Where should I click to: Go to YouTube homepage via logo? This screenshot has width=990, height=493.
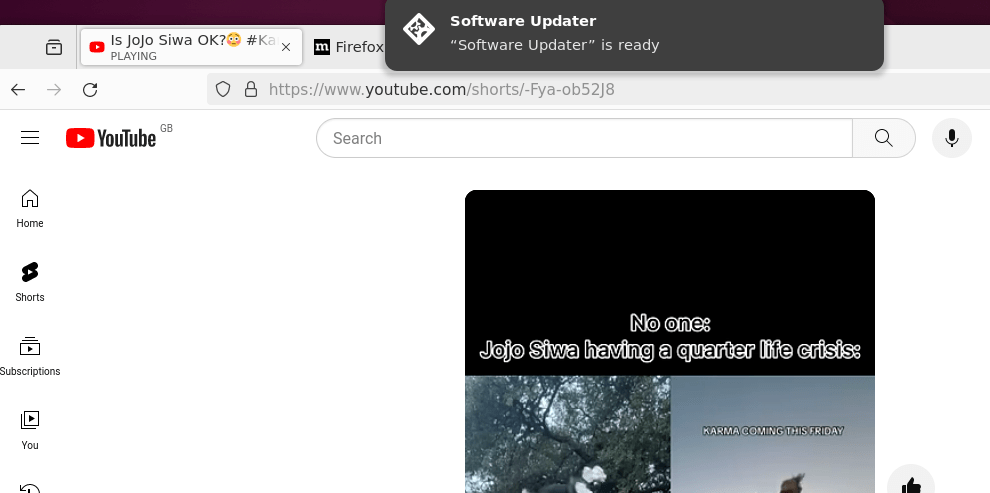[111, 138]
